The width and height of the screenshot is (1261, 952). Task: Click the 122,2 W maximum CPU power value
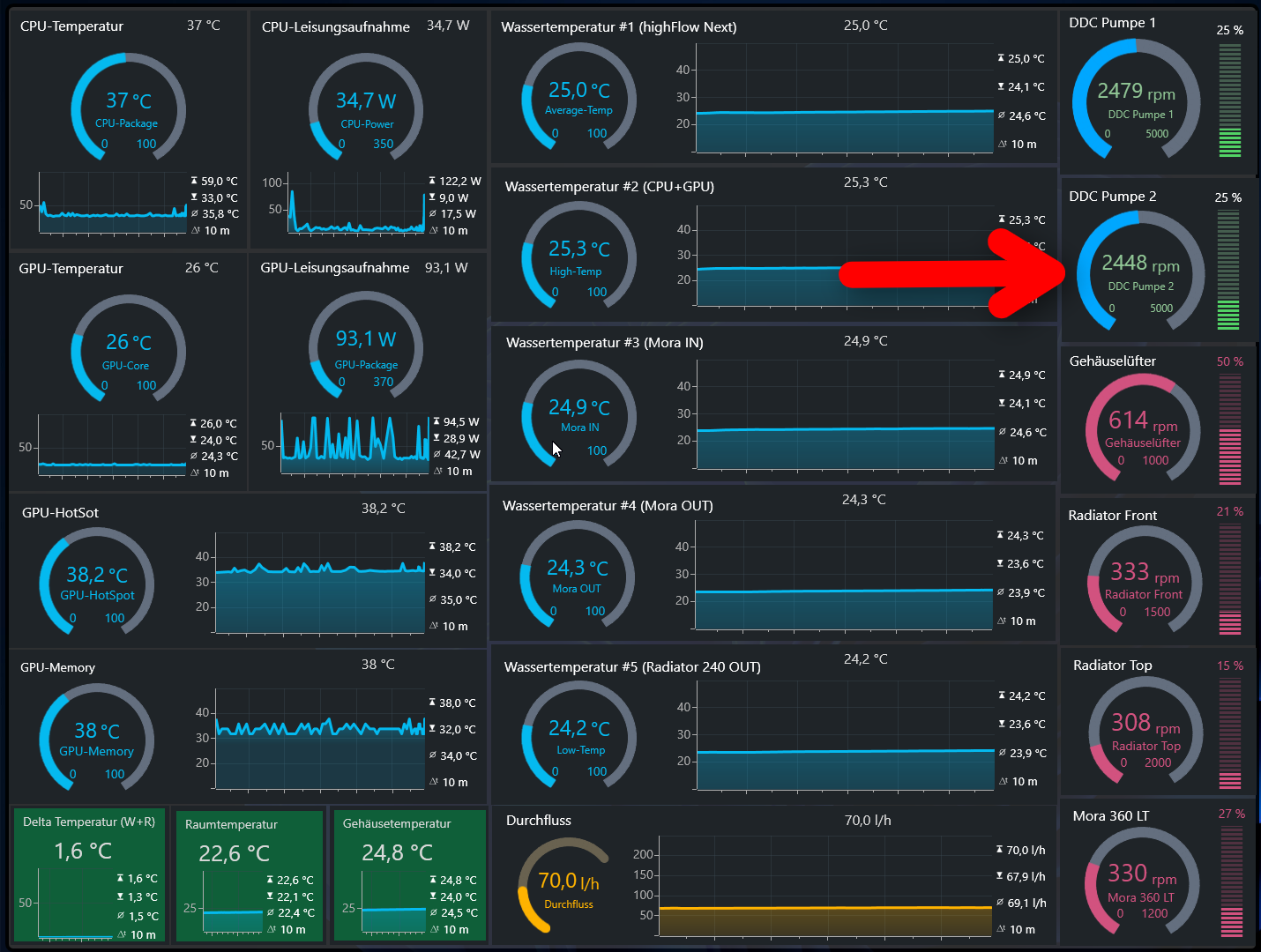pos(460,181)
